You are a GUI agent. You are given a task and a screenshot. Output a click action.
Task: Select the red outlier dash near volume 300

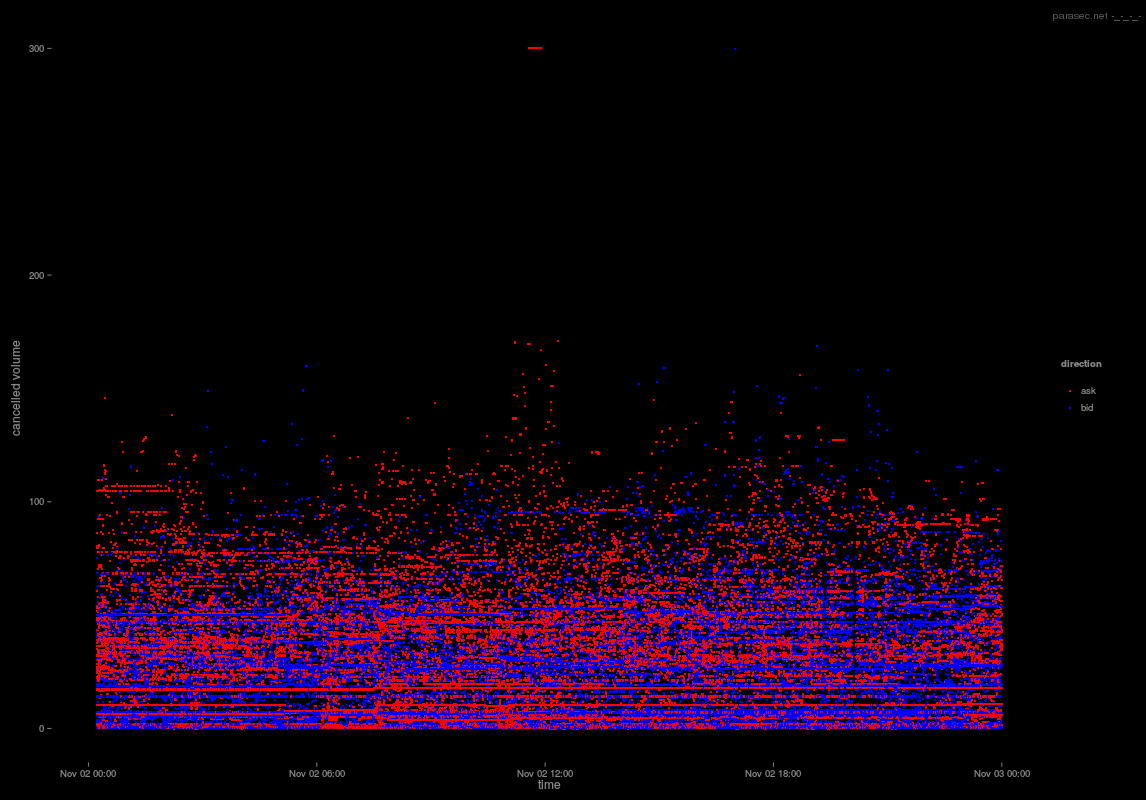pos(534,47)
